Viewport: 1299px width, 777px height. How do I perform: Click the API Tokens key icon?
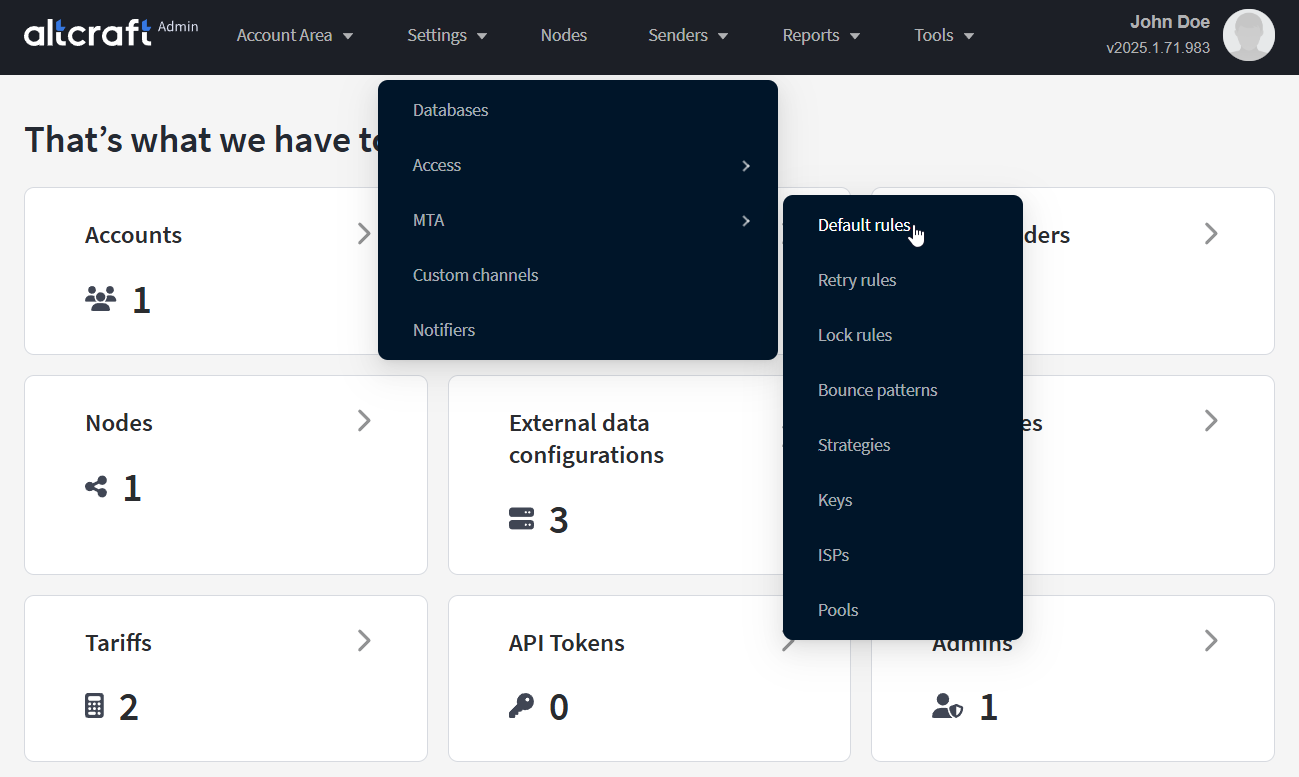point(521,706)
